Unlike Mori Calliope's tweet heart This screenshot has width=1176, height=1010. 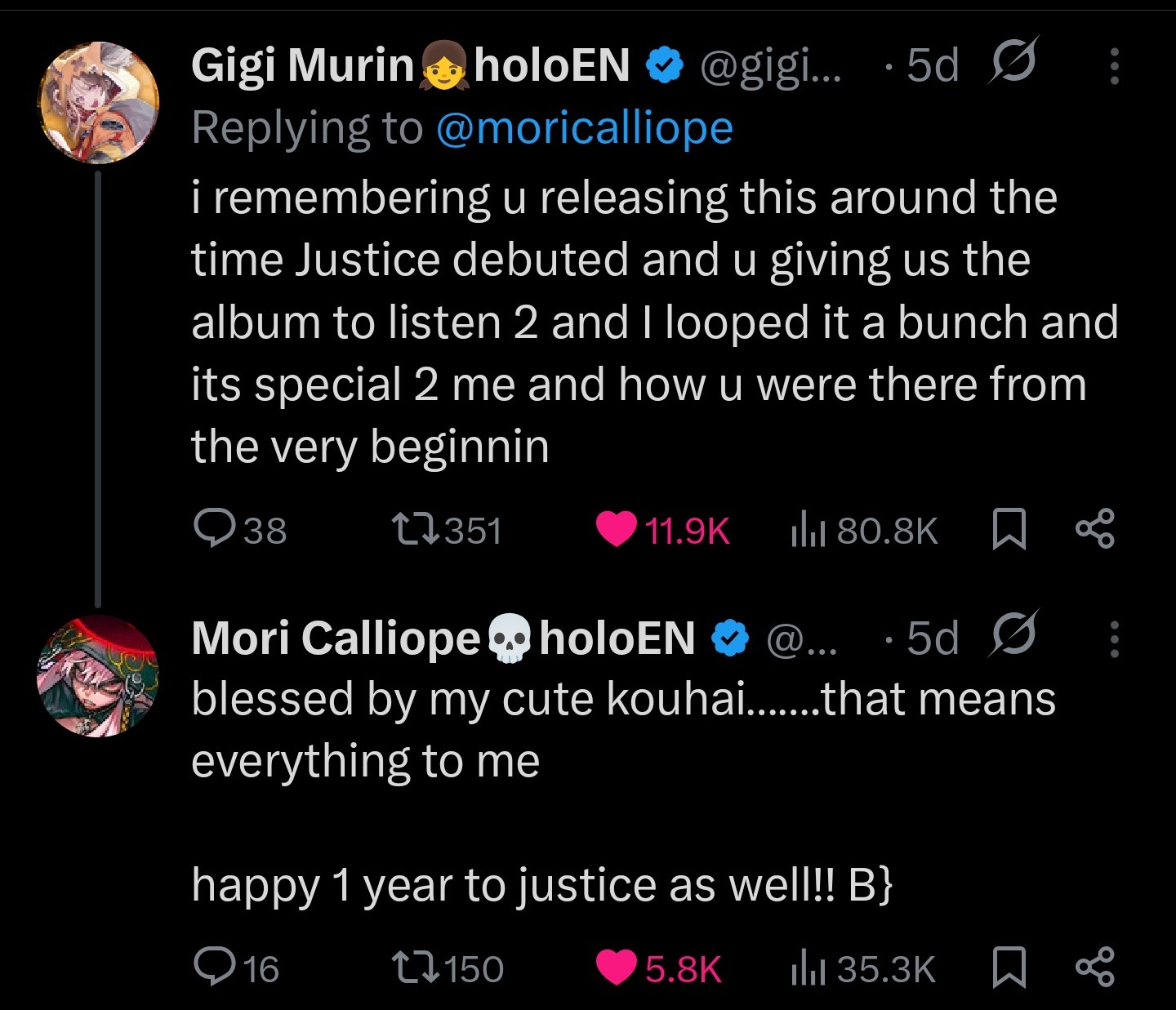pyautogui.click(x=616, y=968)
